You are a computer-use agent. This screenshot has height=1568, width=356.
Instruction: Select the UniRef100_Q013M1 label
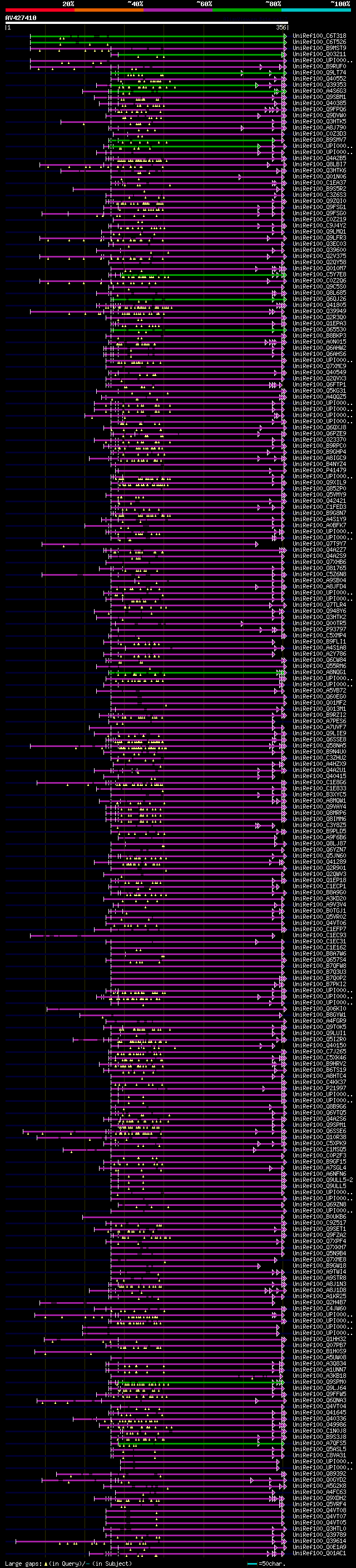coord(319,709)
